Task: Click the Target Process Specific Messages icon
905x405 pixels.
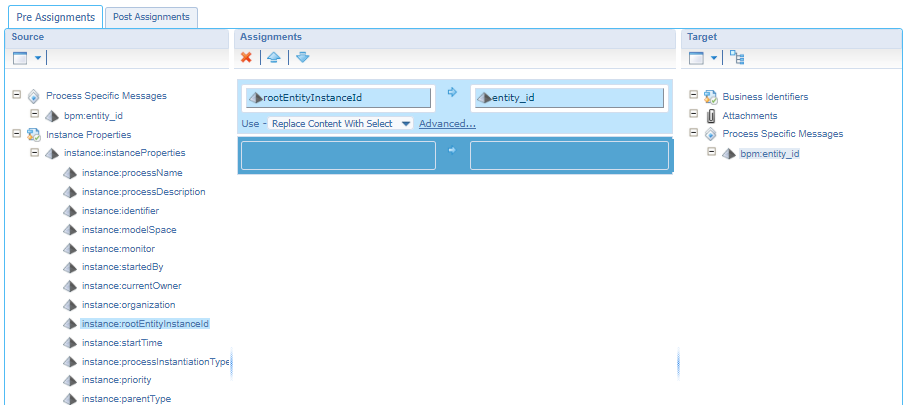Action: point(710,134)
